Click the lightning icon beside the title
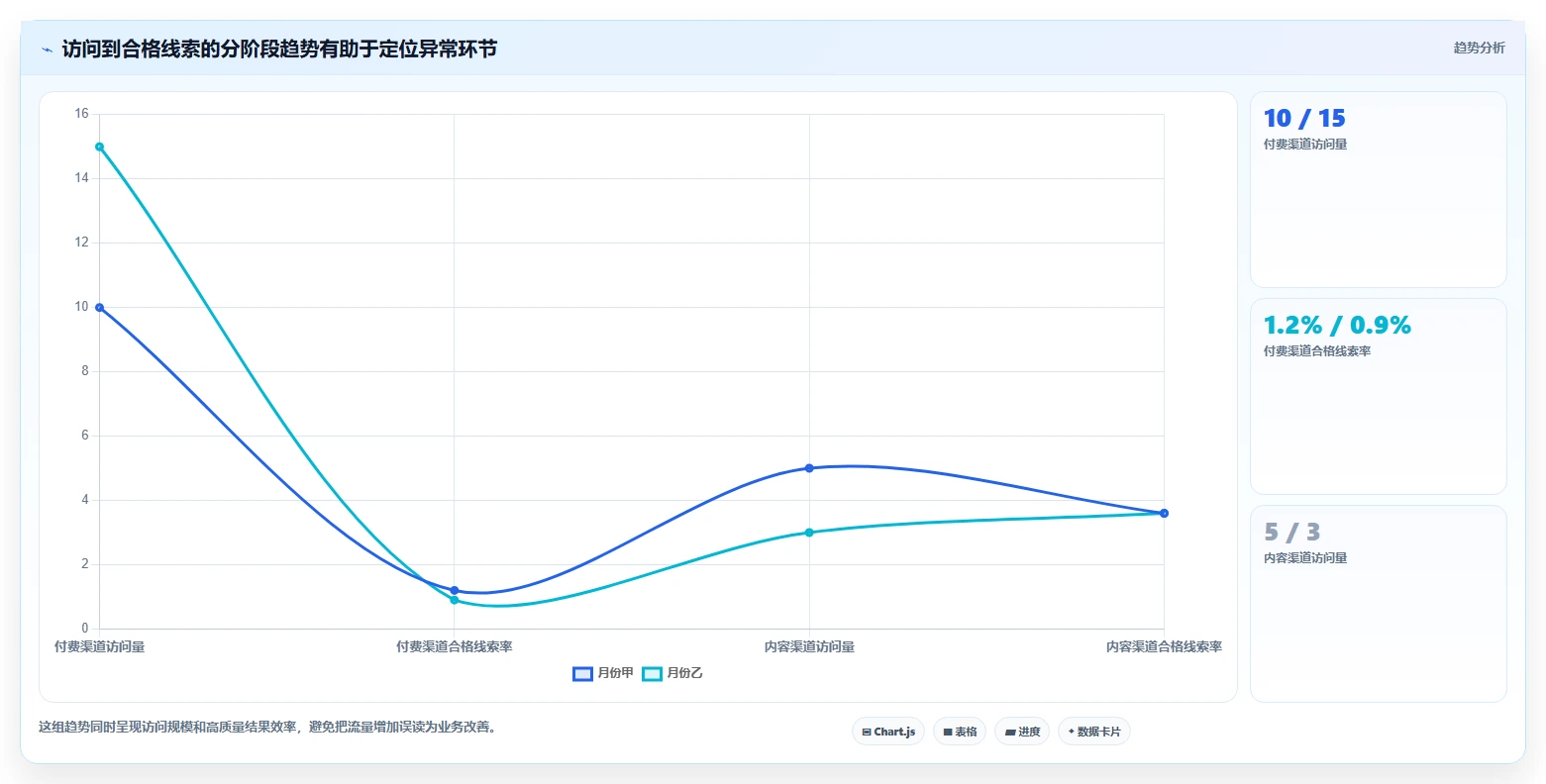 click(x=47, y=49)
